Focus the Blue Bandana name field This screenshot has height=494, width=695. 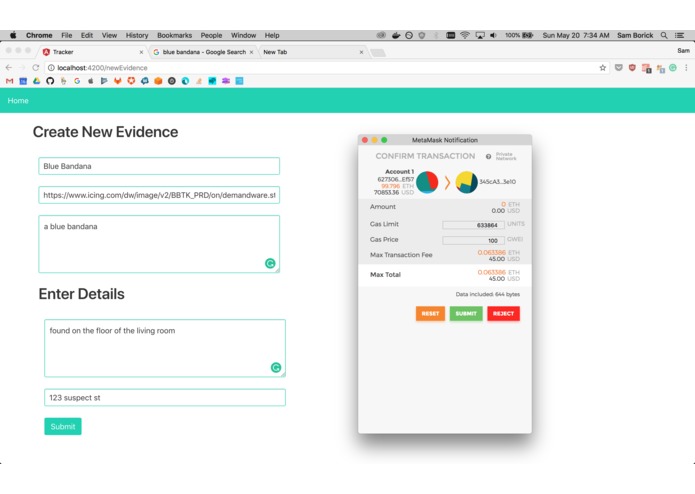point(159,166)
